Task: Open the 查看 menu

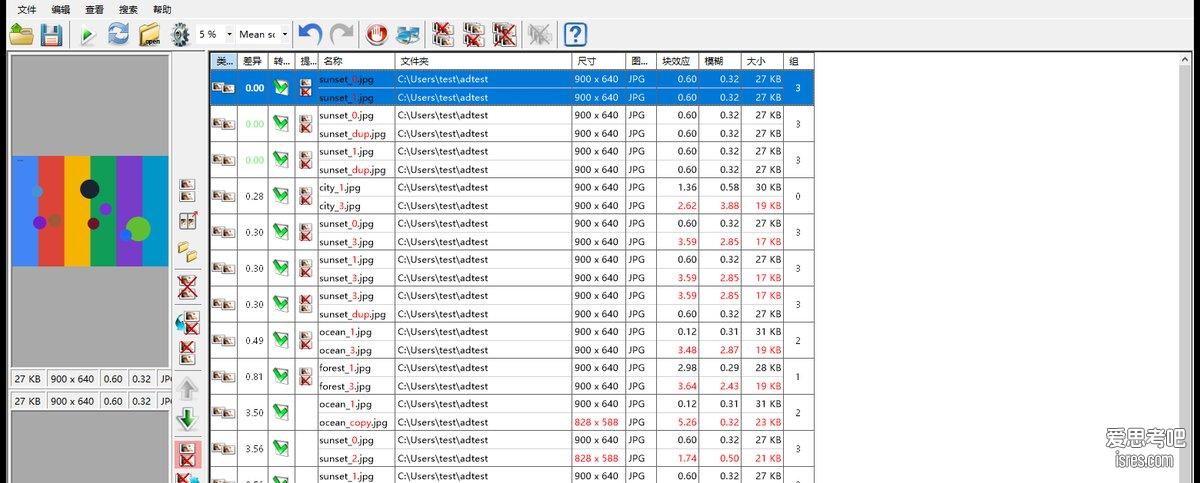Action: [94, 9]
